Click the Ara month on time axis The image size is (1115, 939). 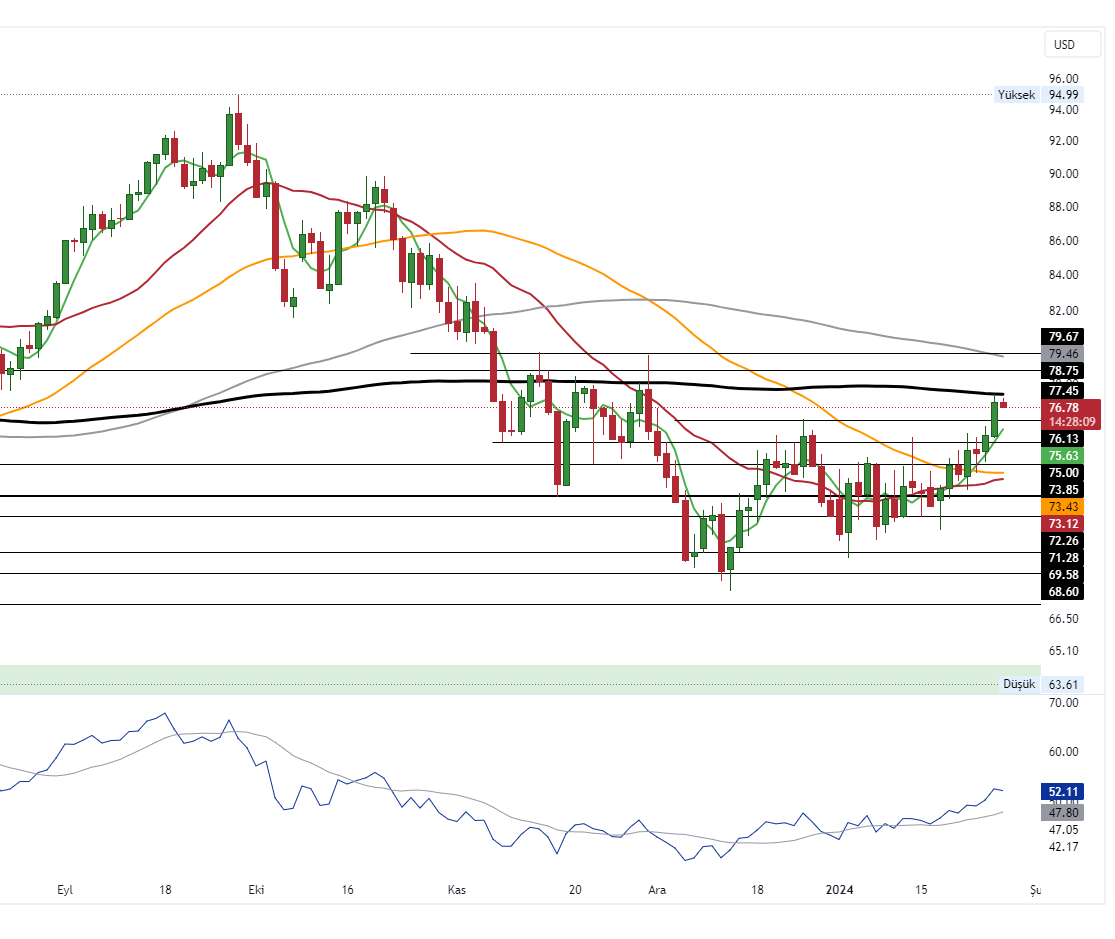pyautogui.click(x=657, y=889)
